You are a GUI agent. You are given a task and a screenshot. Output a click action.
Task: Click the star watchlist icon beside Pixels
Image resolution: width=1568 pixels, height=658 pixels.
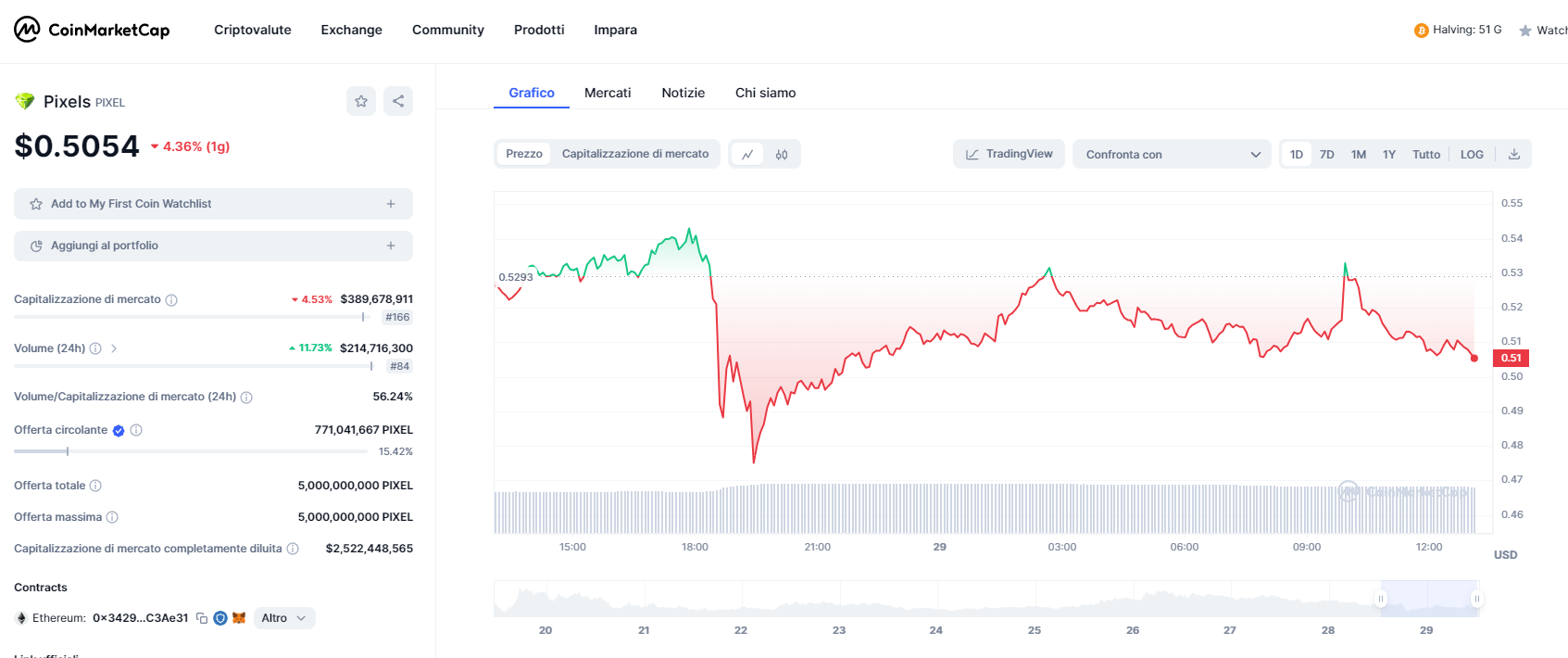[x=361, y=101]
